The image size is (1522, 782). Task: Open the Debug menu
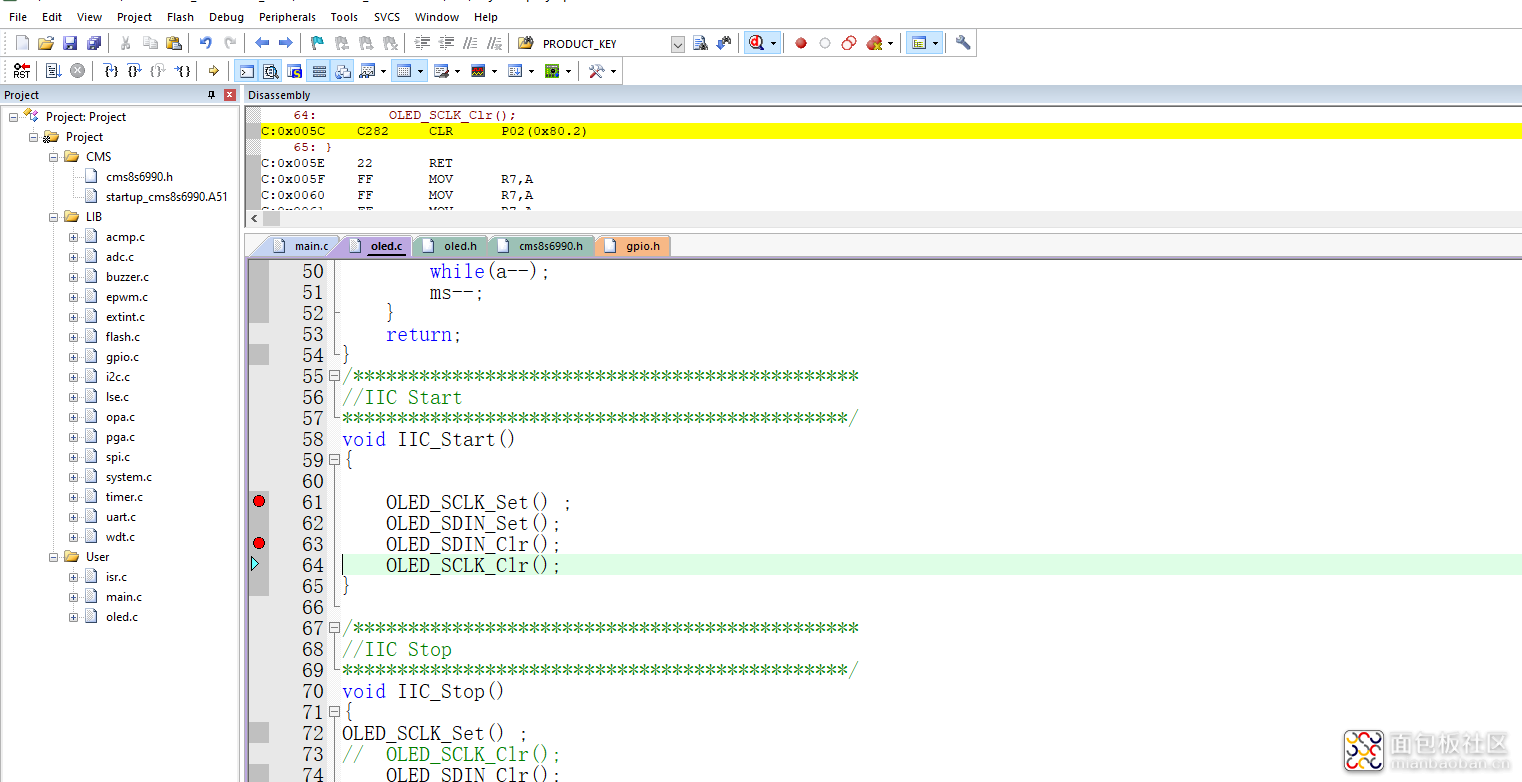tap(226, 17)
